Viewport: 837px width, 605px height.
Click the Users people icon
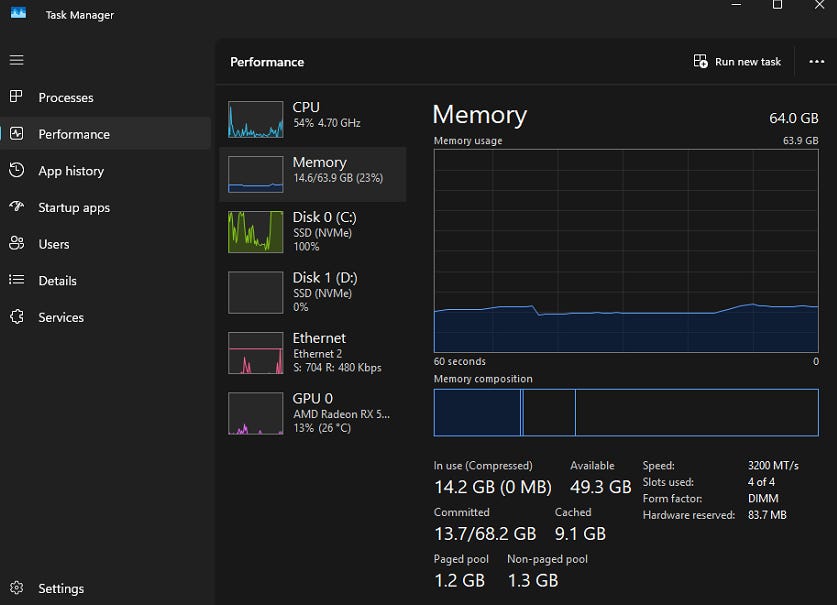pyautogui.click(x=17, y=243)
